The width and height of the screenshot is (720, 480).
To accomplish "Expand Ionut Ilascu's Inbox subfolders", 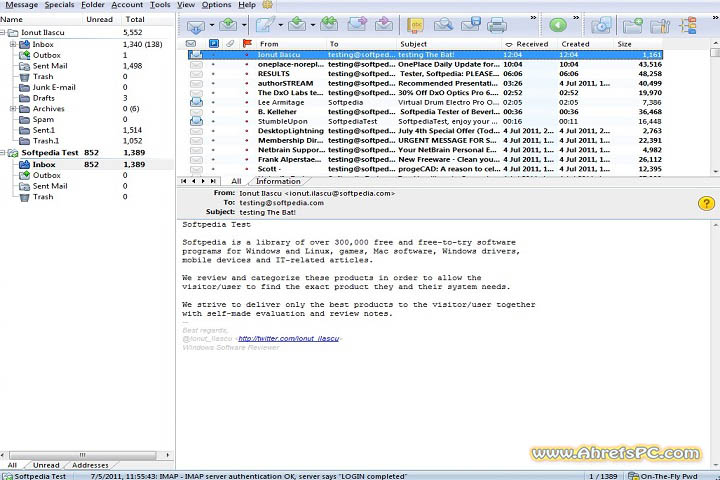I will coord(13,45).
